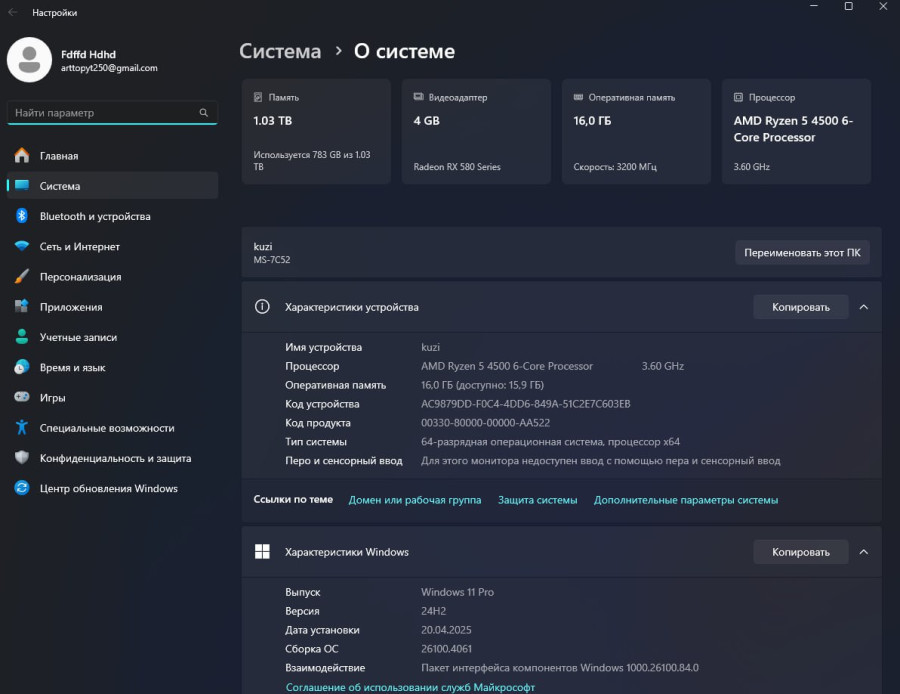Open the Процессор AMD Ryzen 5 card
Image resolution: width=900 pixels, height=694 pixels.
point(796,131)
